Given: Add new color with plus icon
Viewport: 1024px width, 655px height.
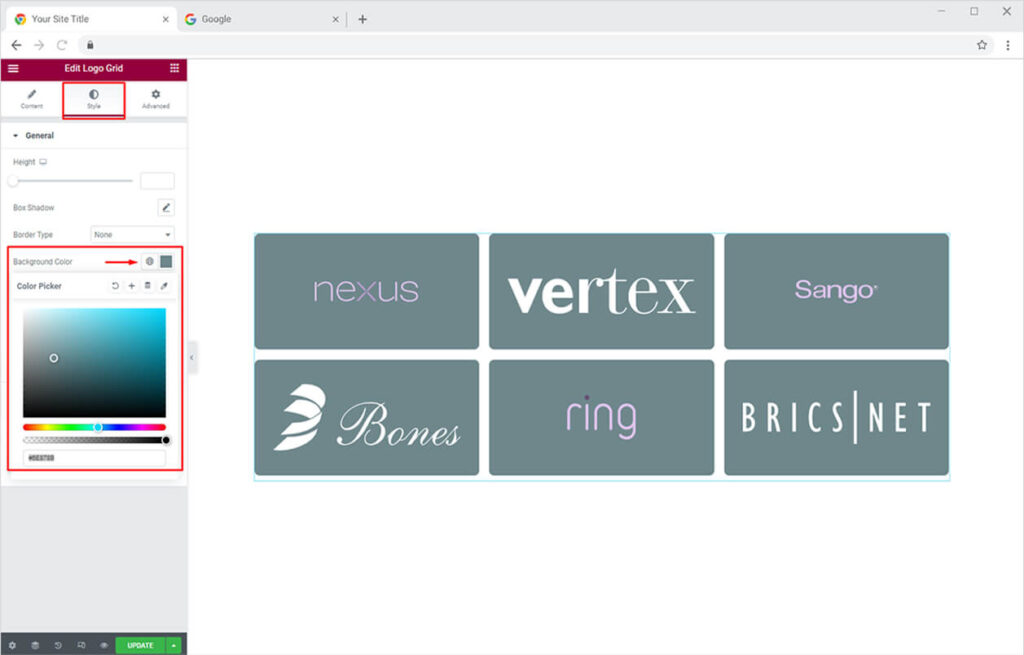Looking at the screenshot, I should tap(131, 286).
